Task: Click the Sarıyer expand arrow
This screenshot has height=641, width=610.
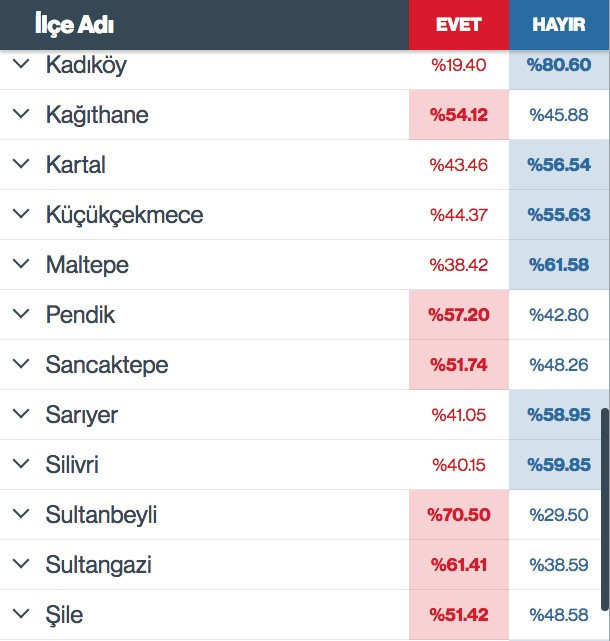Action: point(22,415)
